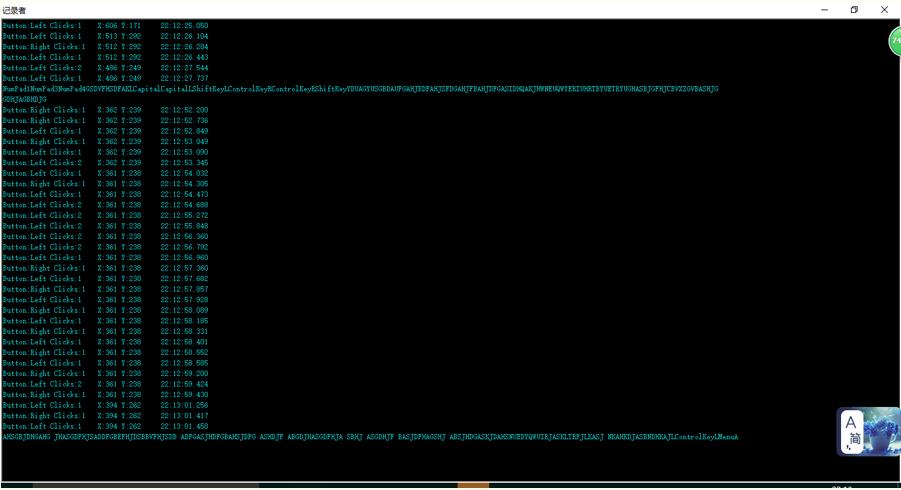Select the Right click line at 22:12:26.284

pyautogui.click(x=105, y=47)
